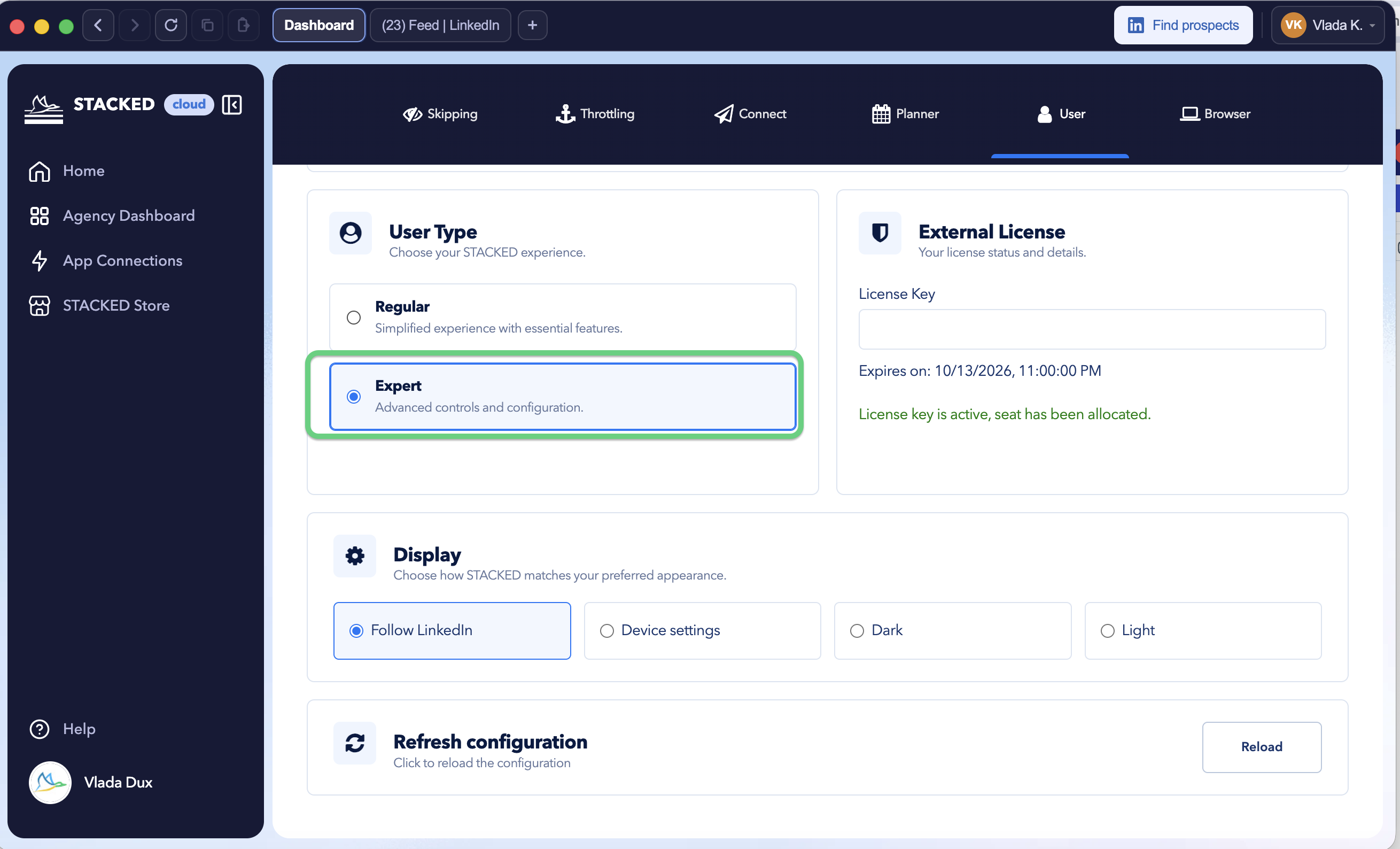Switch to the Planner tab
Screen dimensions: 1400x849
905,114
